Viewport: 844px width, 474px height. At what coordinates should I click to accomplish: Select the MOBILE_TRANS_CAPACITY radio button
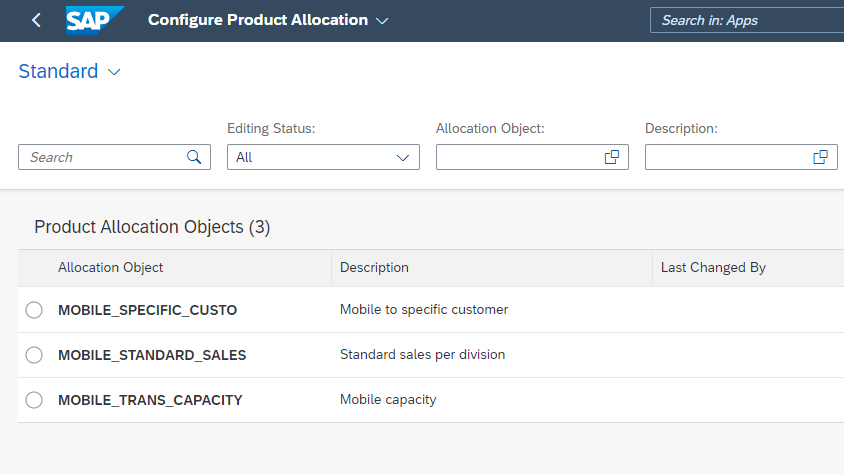[x=34, y=400]
